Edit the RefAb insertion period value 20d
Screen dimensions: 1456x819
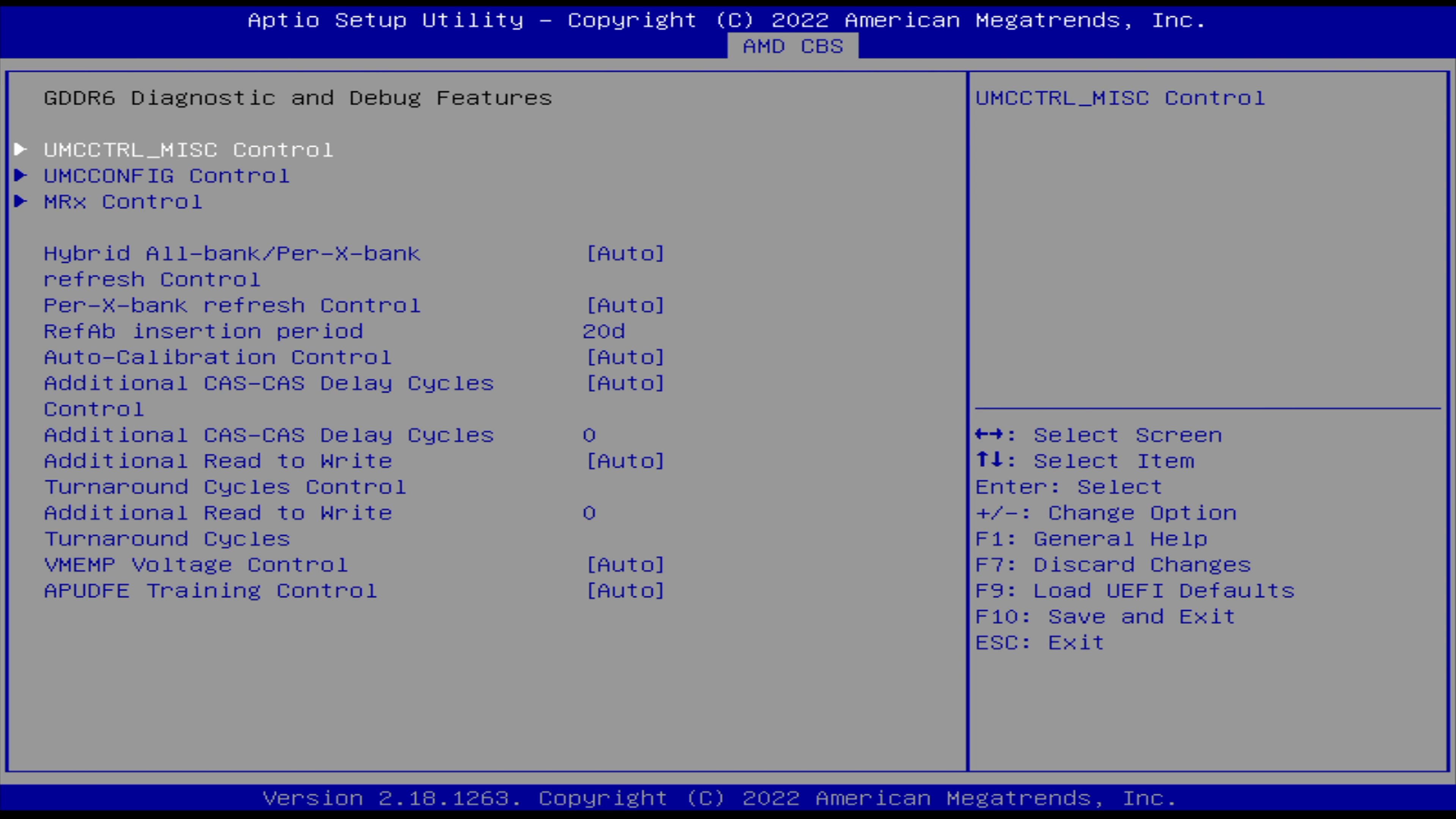pos(604,332)
